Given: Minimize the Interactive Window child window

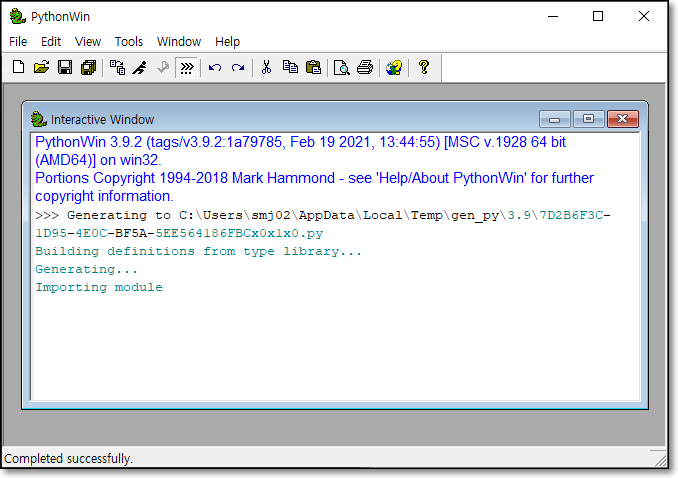Looking at the screenshot, I should click(555, 119).
